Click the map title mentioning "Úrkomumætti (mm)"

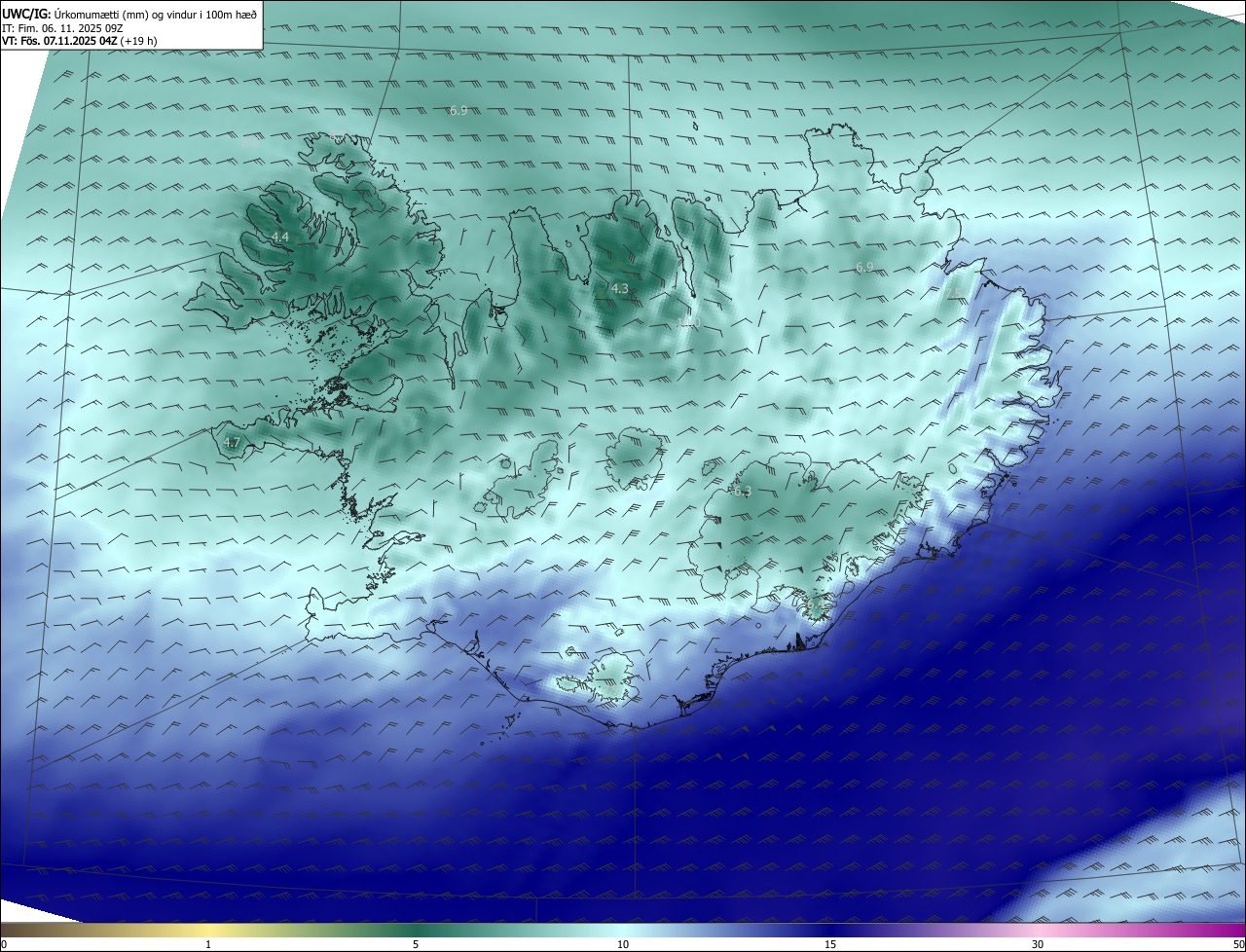(x=128, y=13)
